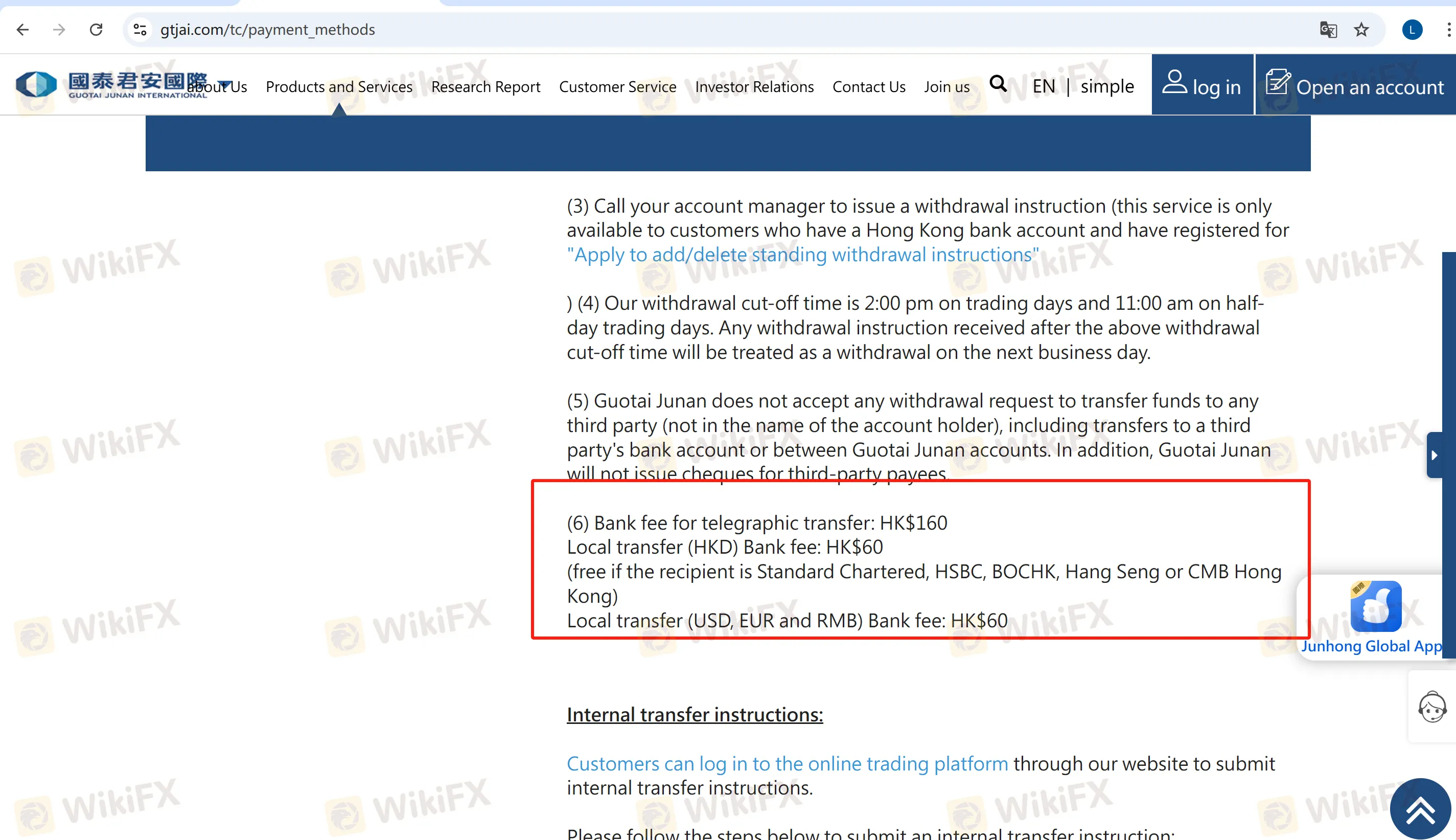
Task: Switch site language to EN
Action: 1043,86
